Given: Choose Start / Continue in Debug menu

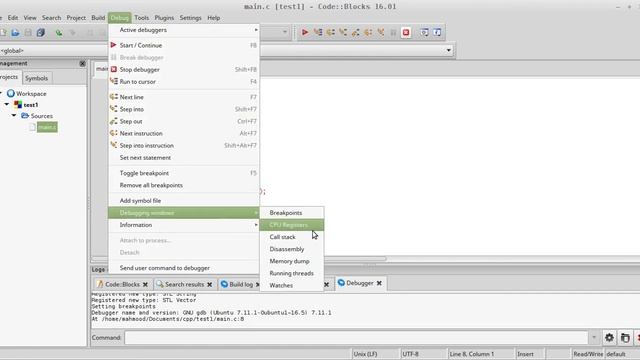Looking at the screenshot, I should click(184, 45).
